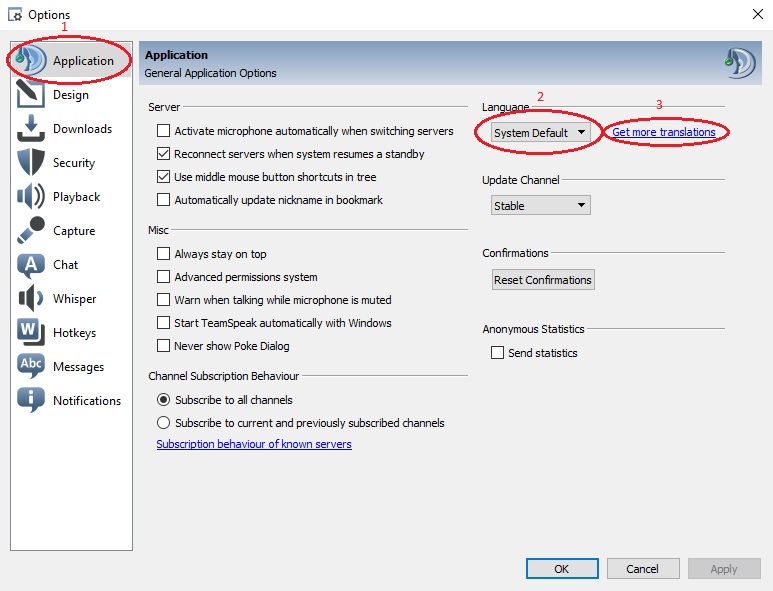The width and height of the screenshot is (773, 591).
Task: Open the Chat bubble icon
Action: pyautogui.click(x=31, y=265)
